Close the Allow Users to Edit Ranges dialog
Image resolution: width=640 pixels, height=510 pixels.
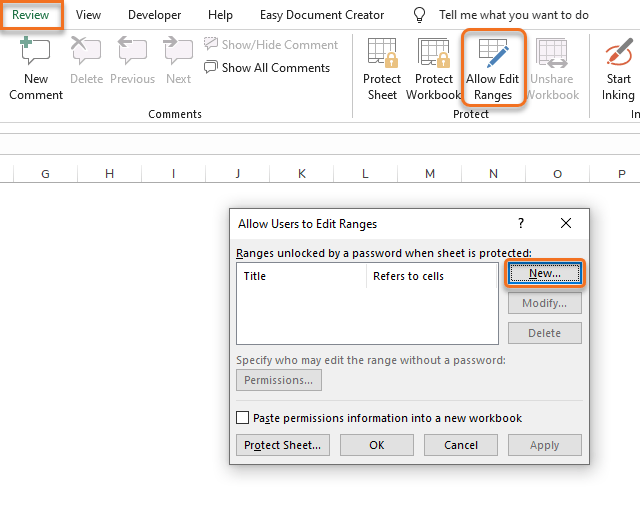click(x=566, y=224)
